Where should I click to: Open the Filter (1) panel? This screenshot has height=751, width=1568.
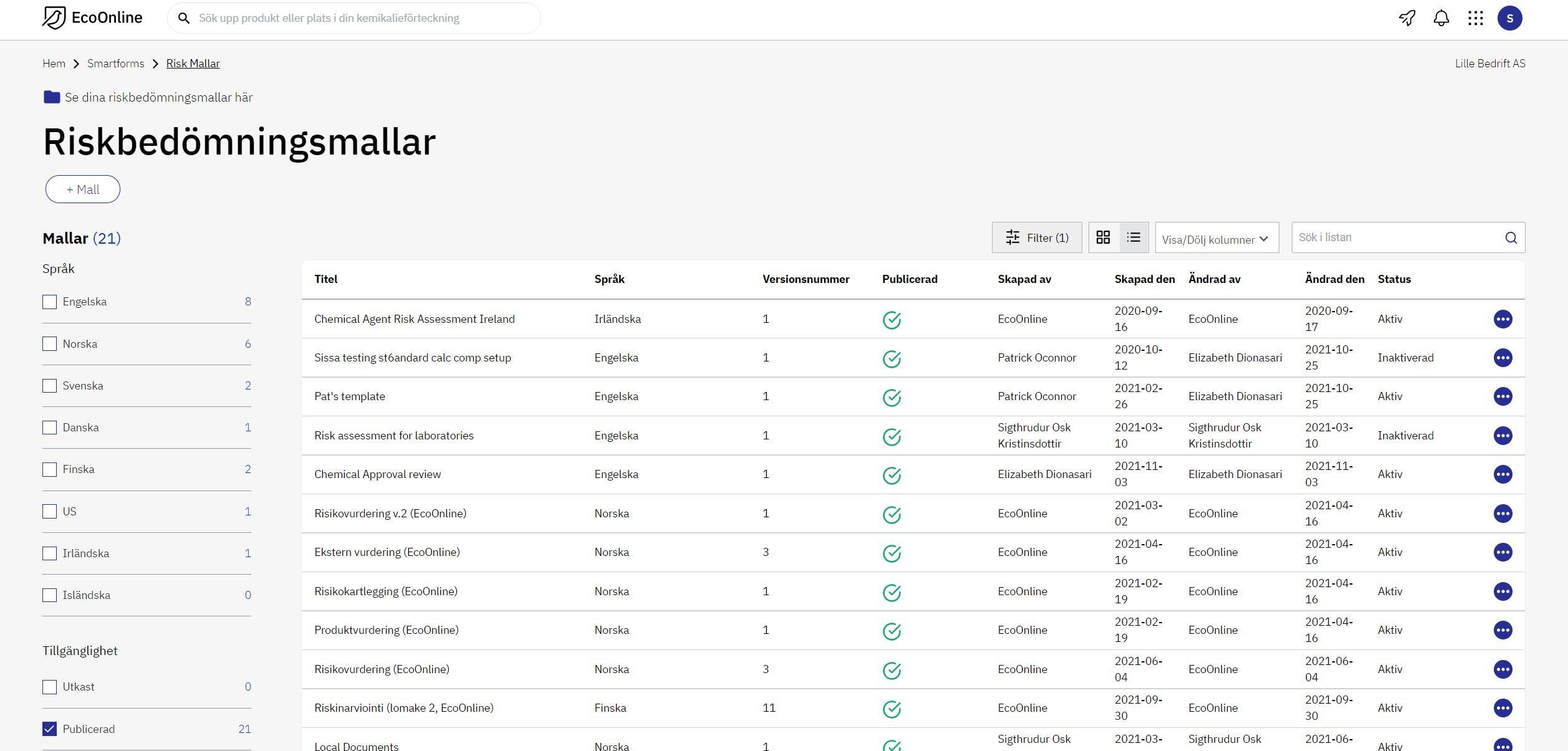pos(1037,237)
